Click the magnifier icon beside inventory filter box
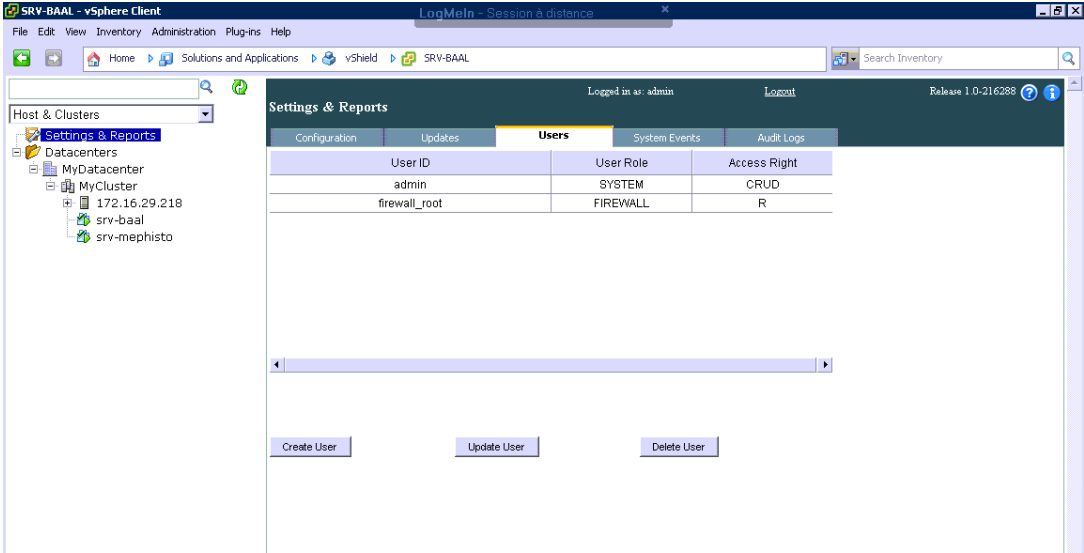1084x553 pixels. pos(207,87)
